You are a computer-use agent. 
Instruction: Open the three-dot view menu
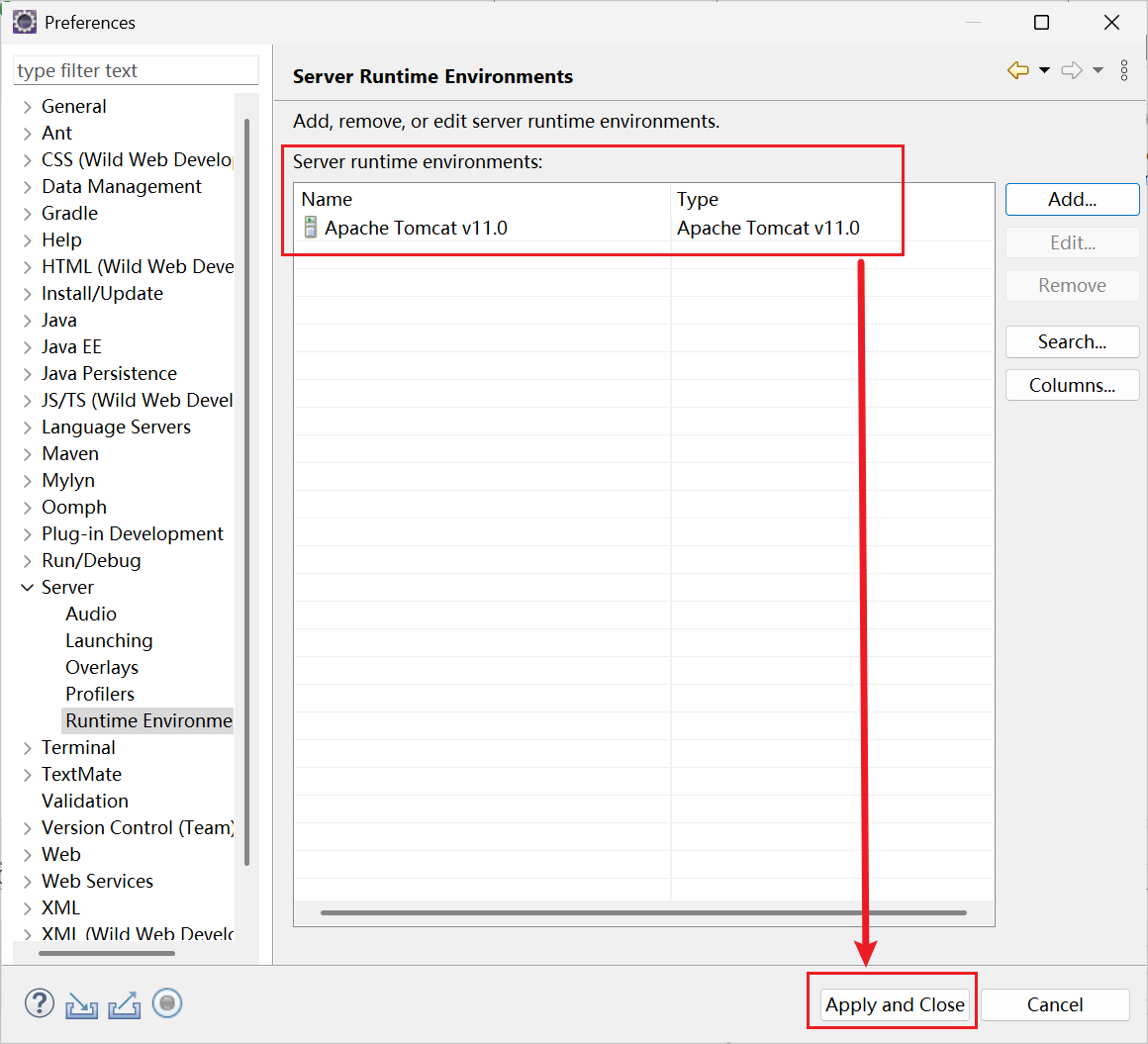click(x=1124, y=70)
